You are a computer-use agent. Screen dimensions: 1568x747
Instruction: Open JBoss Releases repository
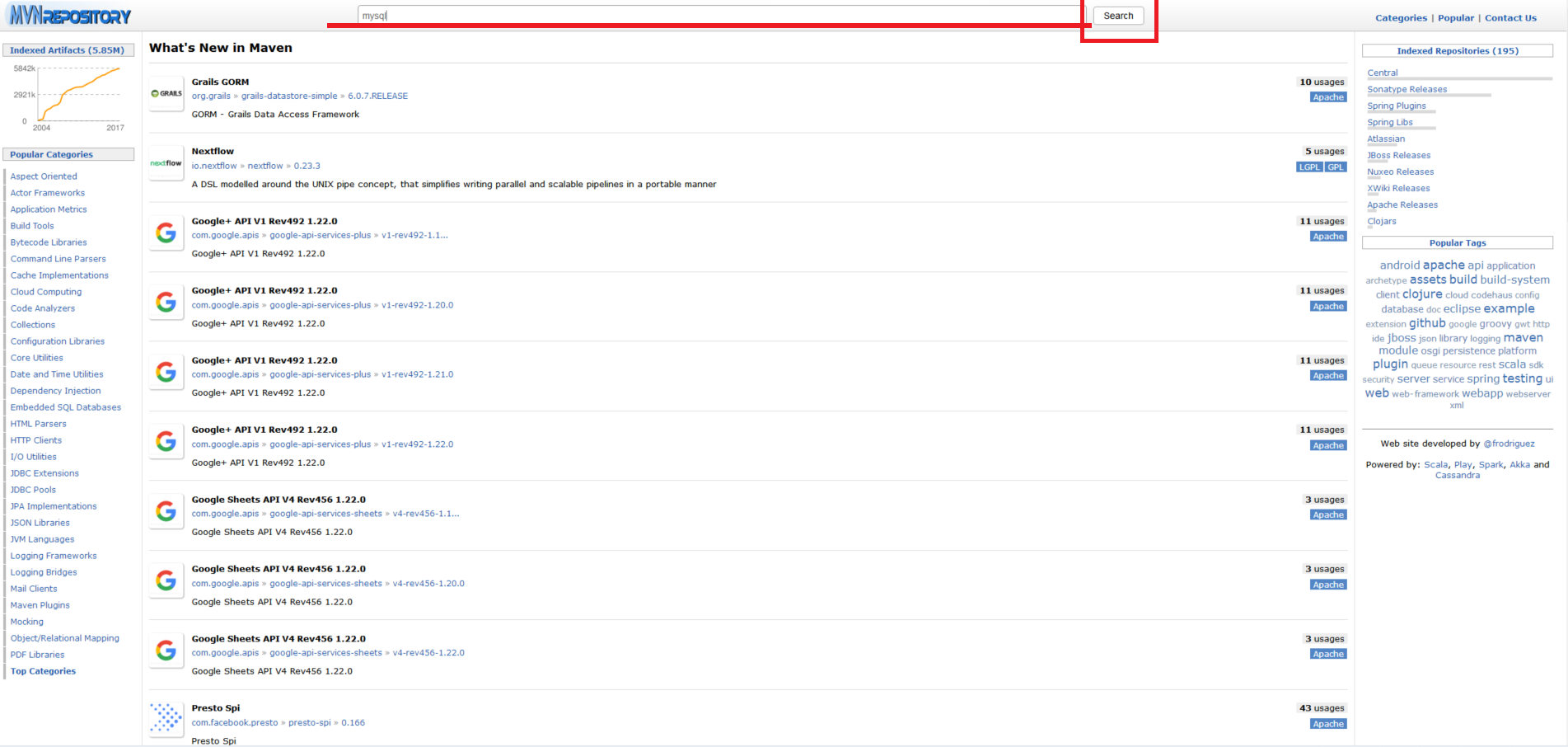click(x=1399, y=156)
